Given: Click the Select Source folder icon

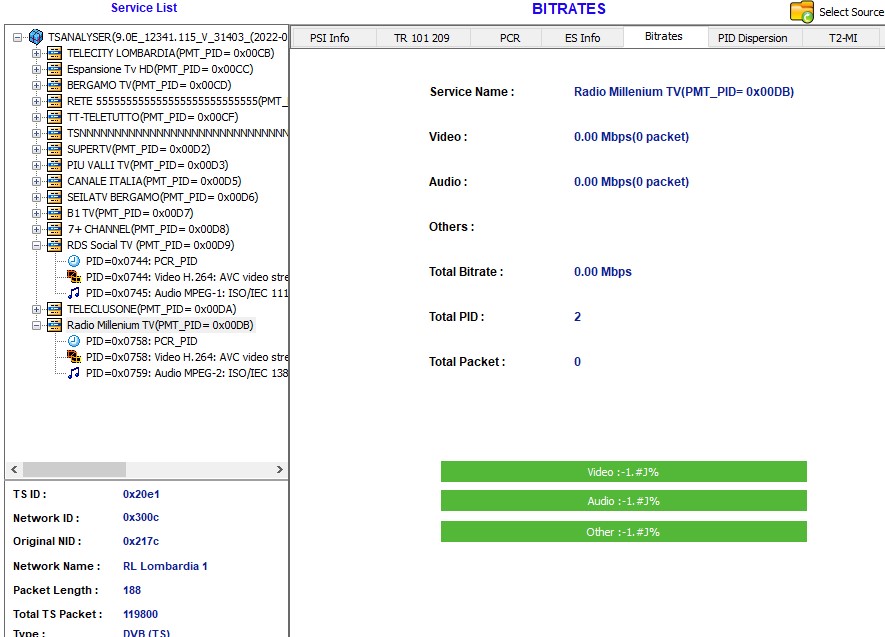Looking at the screenshot, I should pos(801,12).
